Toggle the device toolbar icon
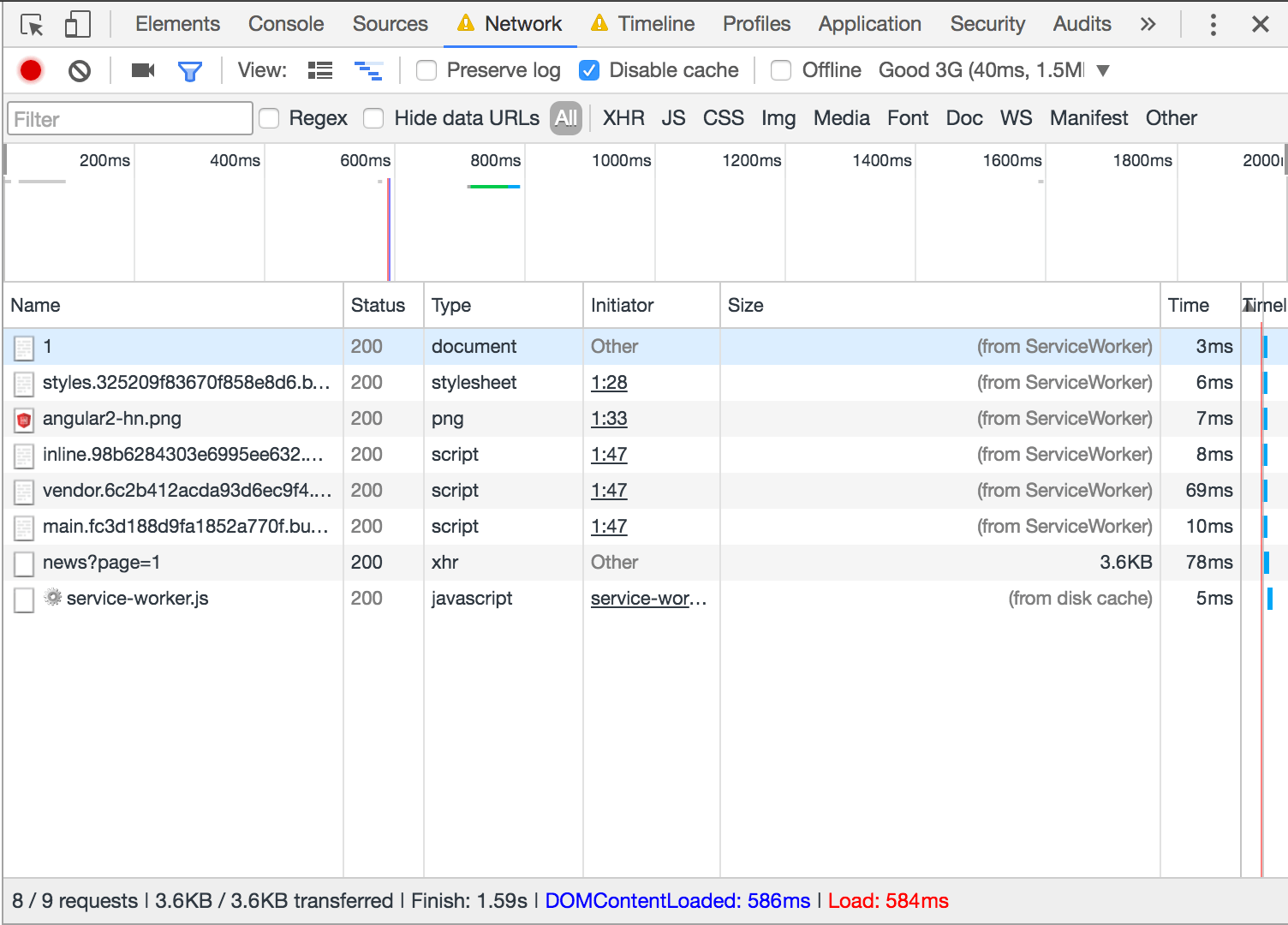 click(x=78, y=24)
